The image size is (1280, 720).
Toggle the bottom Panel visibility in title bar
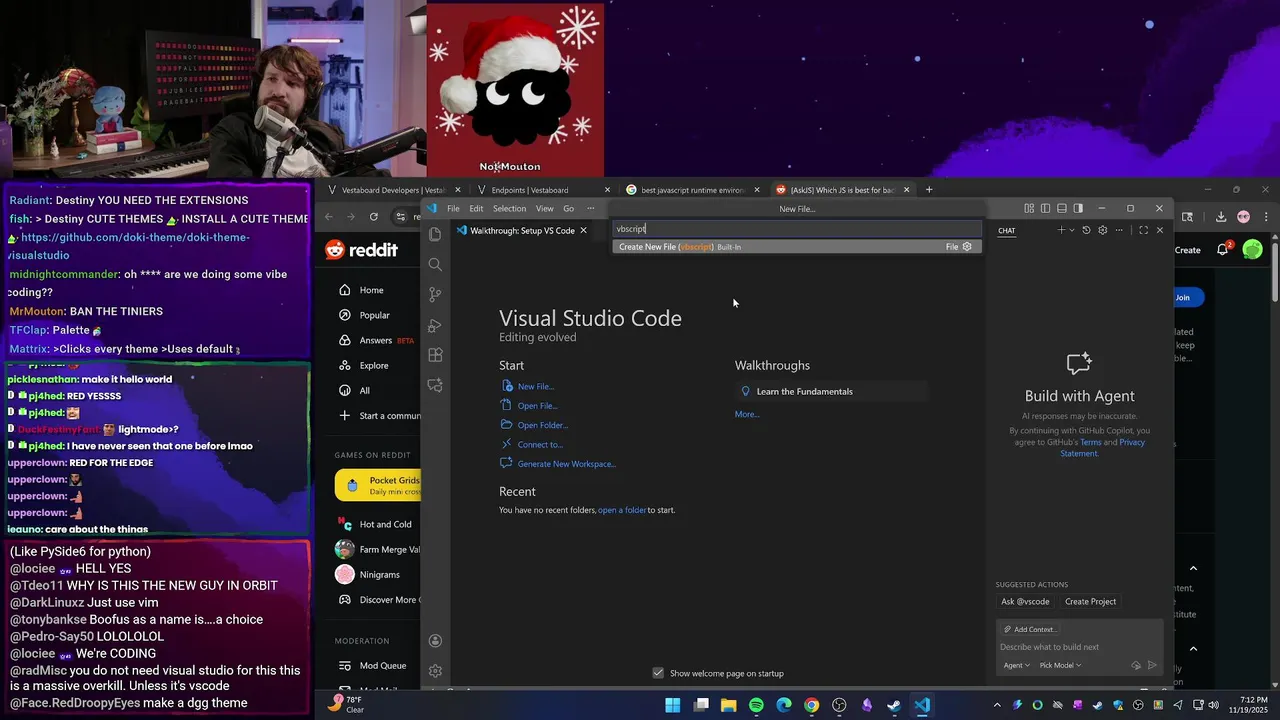1062,208
